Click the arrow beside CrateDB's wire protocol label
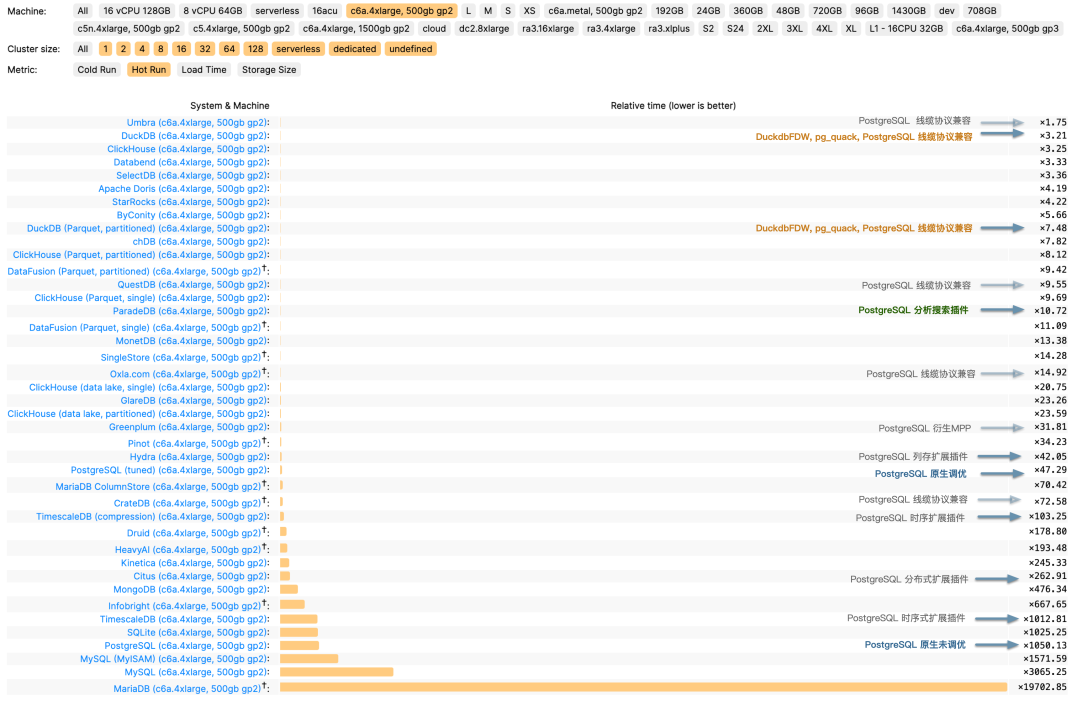Image resolution: width=1080 pixels, height=701 pixels. click(x=1003, y=502)
